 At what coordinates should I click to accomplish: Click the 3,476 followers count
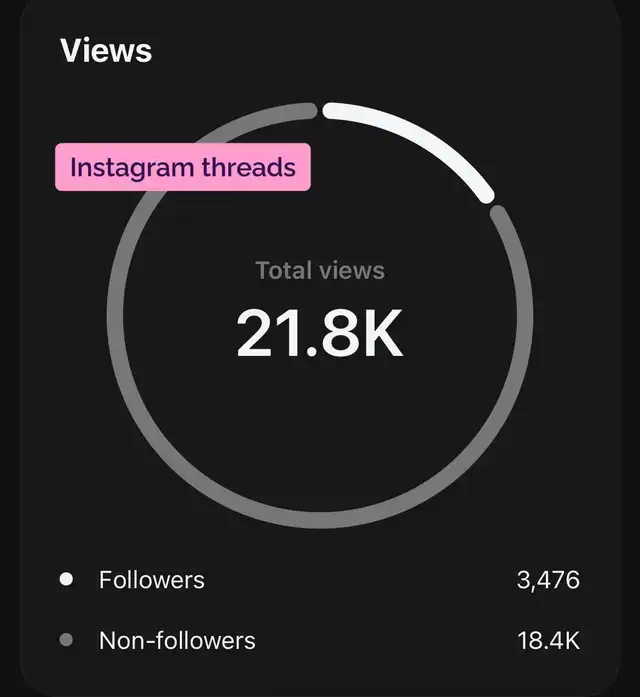[x=548, y=580]
